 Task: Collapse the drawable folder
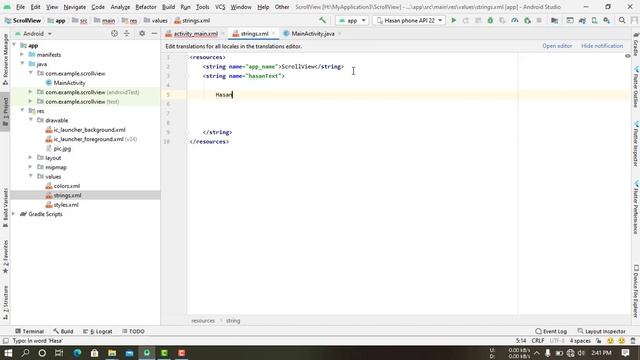click(x=30, y=120)
